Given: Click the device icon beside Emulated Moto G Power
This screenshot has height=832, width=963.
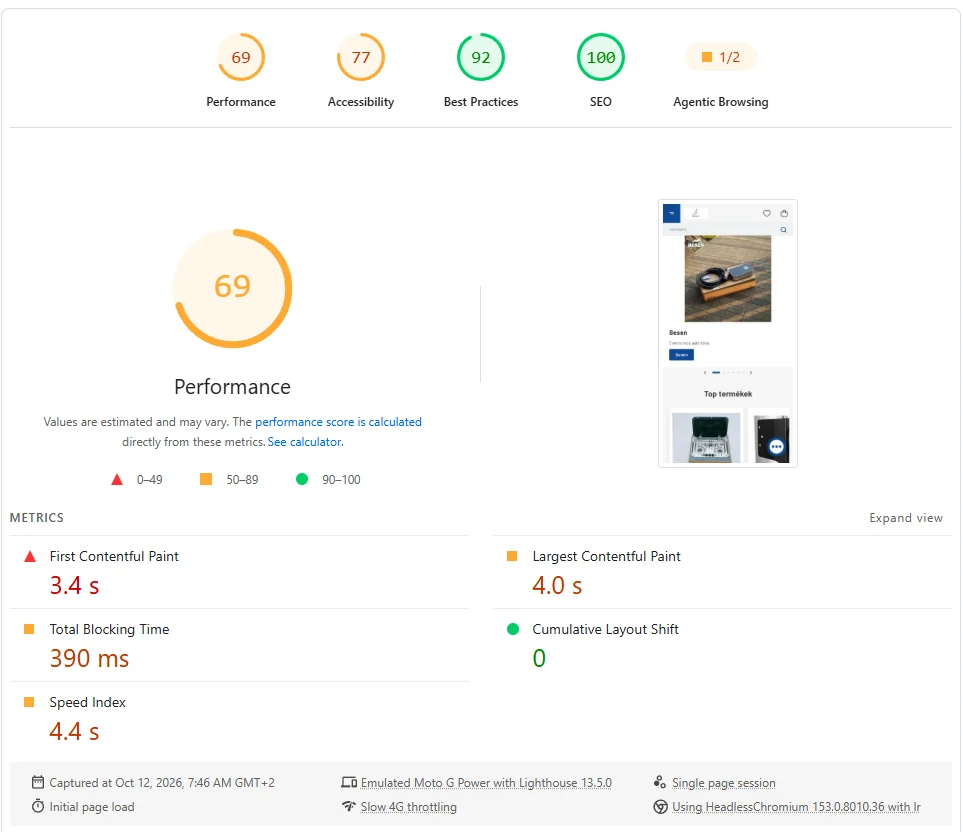Looking at the screenshot, I should 349,782.
